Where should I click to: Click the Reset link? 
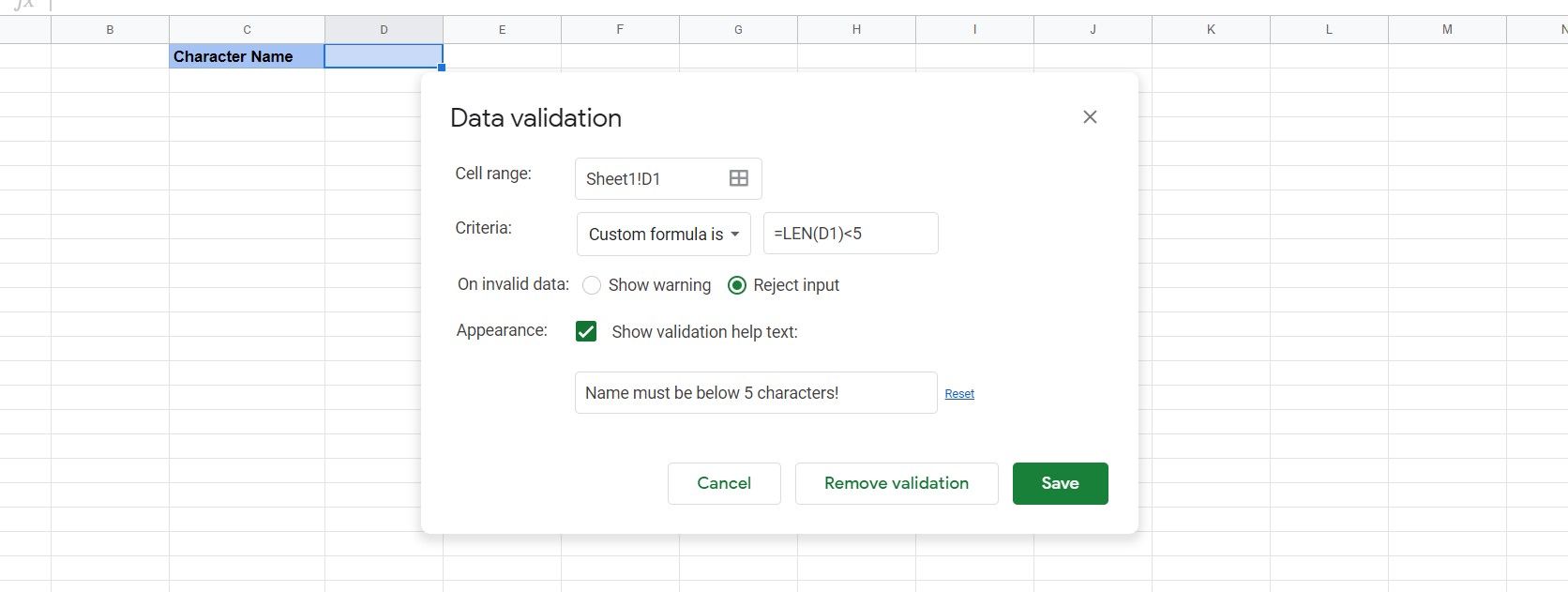tap(958, 394)
